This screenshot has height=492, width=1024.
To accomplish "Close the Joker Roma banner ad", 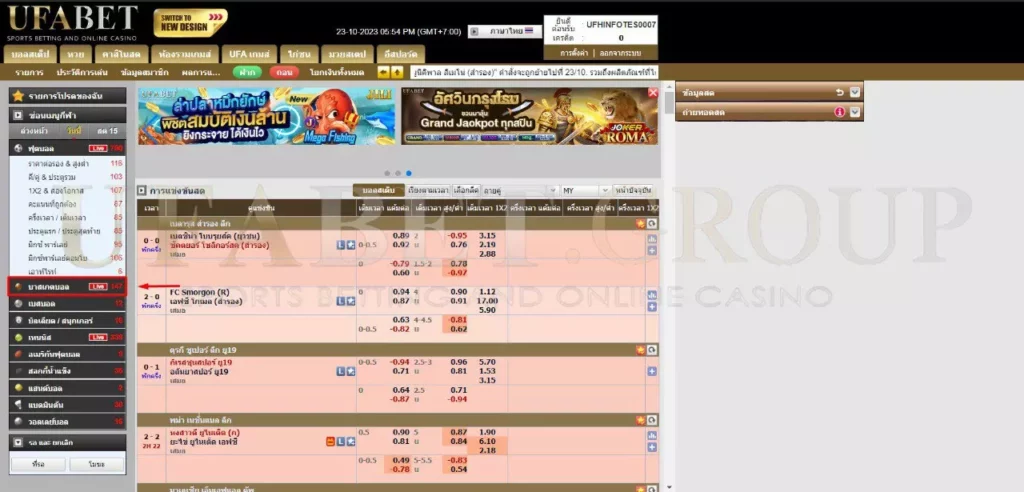I will [652, 93].
